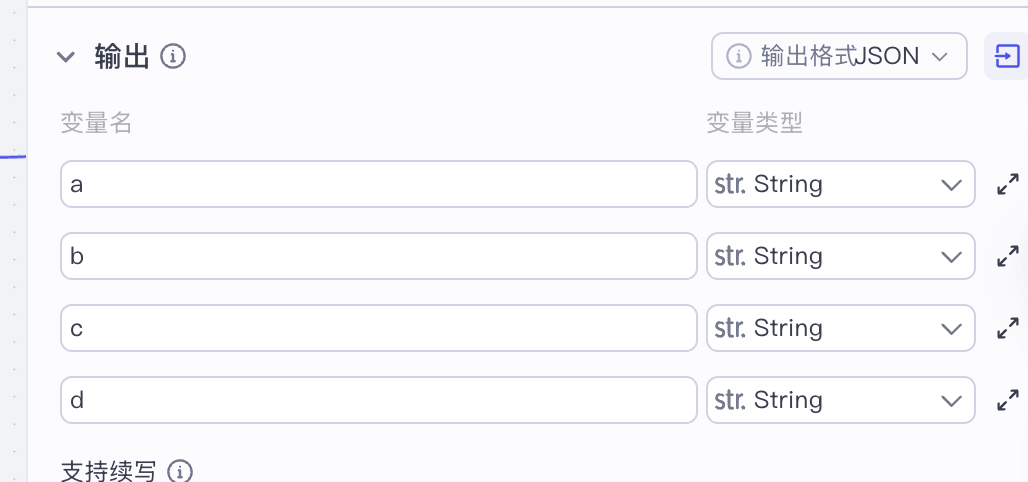This screenshot has width=1028, height=482.
Task: Click the variable name field containing b
Action: point(378,257)
